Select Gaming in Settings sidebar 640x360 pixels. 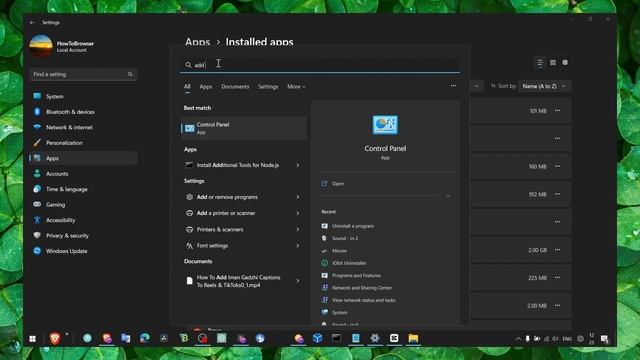(83, 205)
